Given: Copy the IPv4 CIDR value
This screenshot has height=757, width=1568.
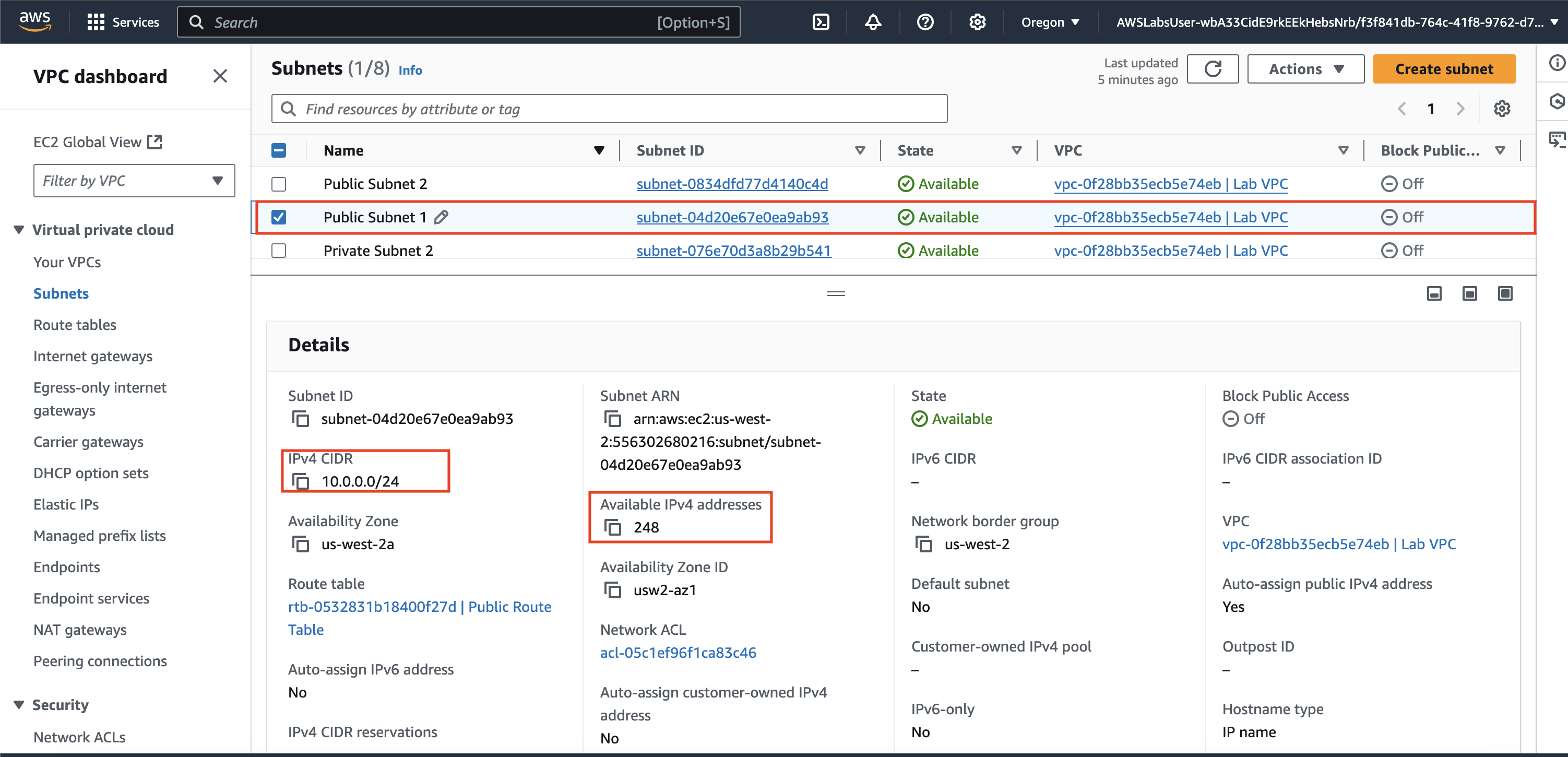Looking at the screenshot, I should pyautogui.click(x=301, y=481).
